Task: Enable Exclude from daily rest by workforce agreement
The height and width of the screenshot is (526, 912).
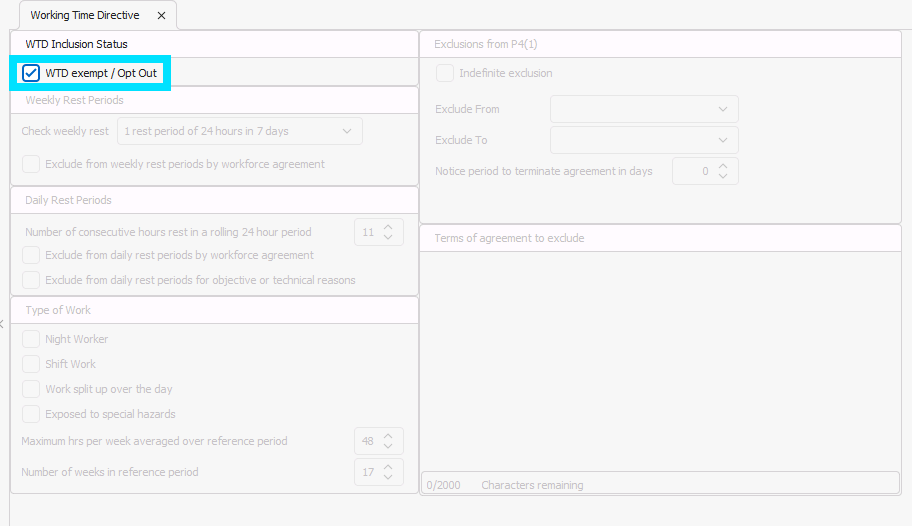Action: pos(32,255)
